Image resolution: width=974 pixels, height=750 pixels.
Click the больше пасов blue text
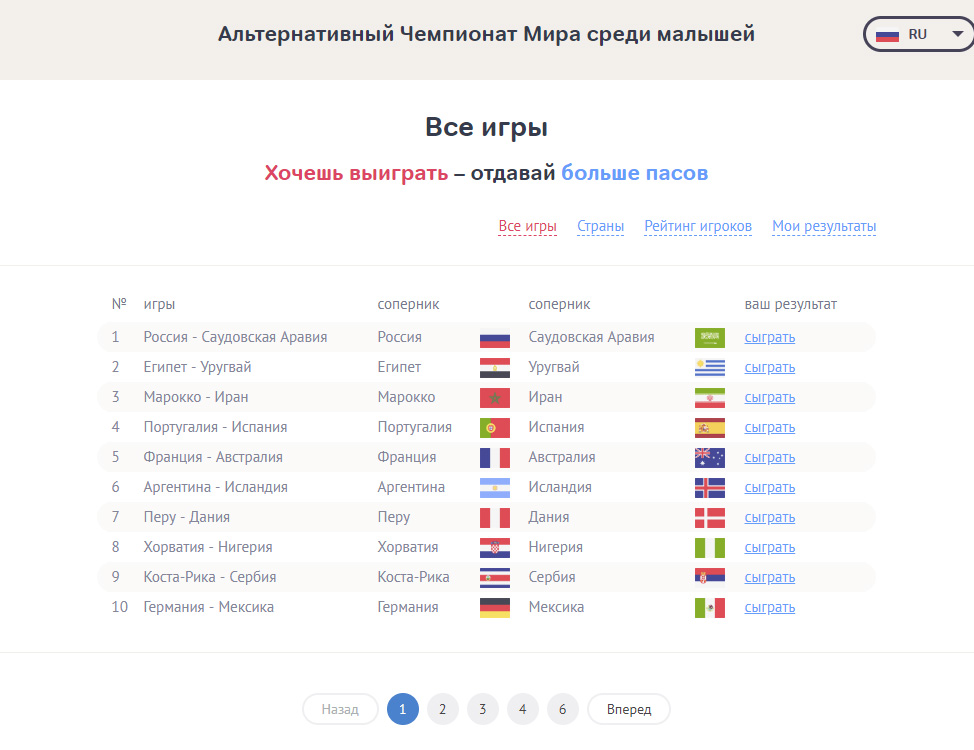[x=634, y=173]
